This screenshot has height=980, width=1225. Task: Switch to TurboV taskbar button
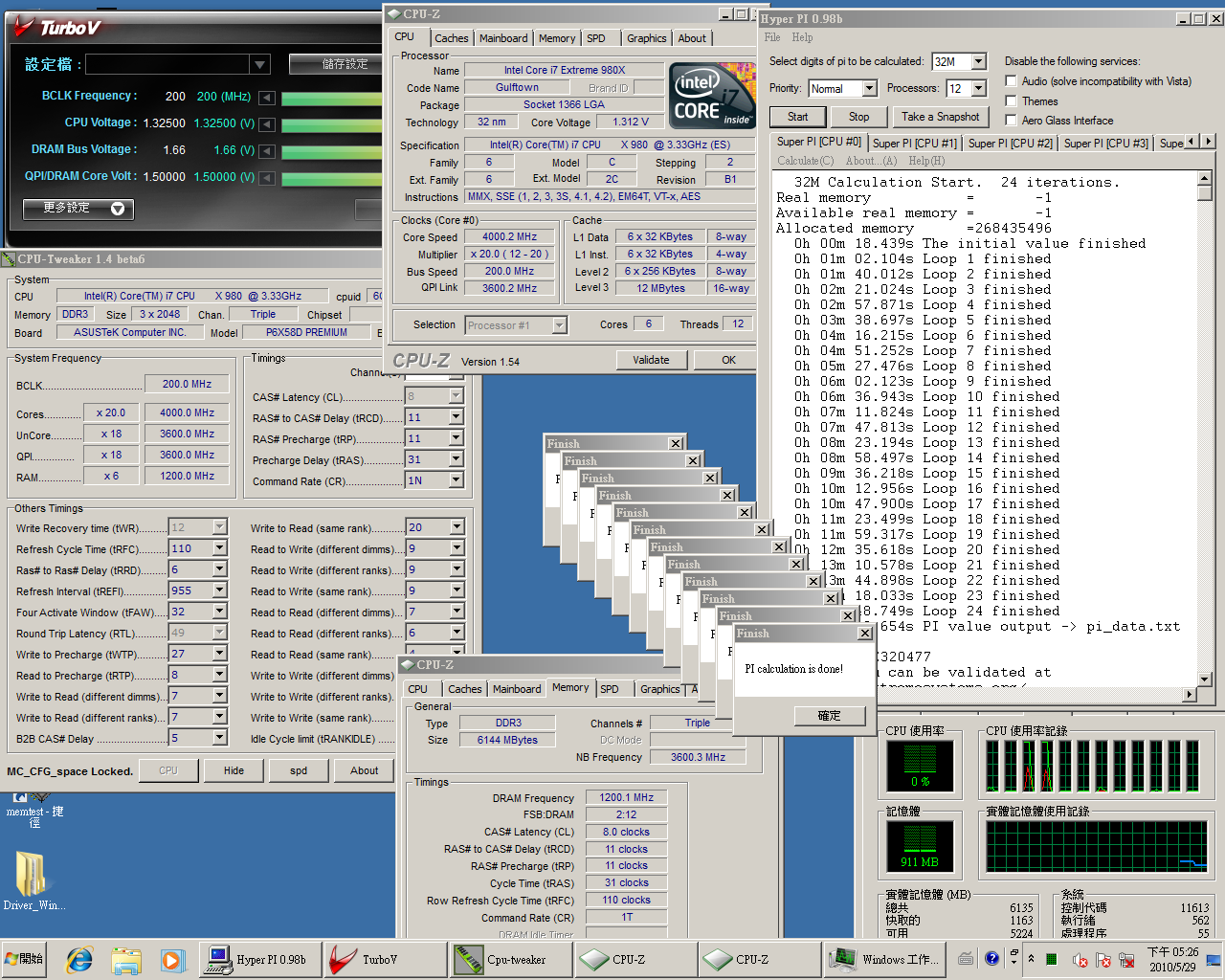385,959
